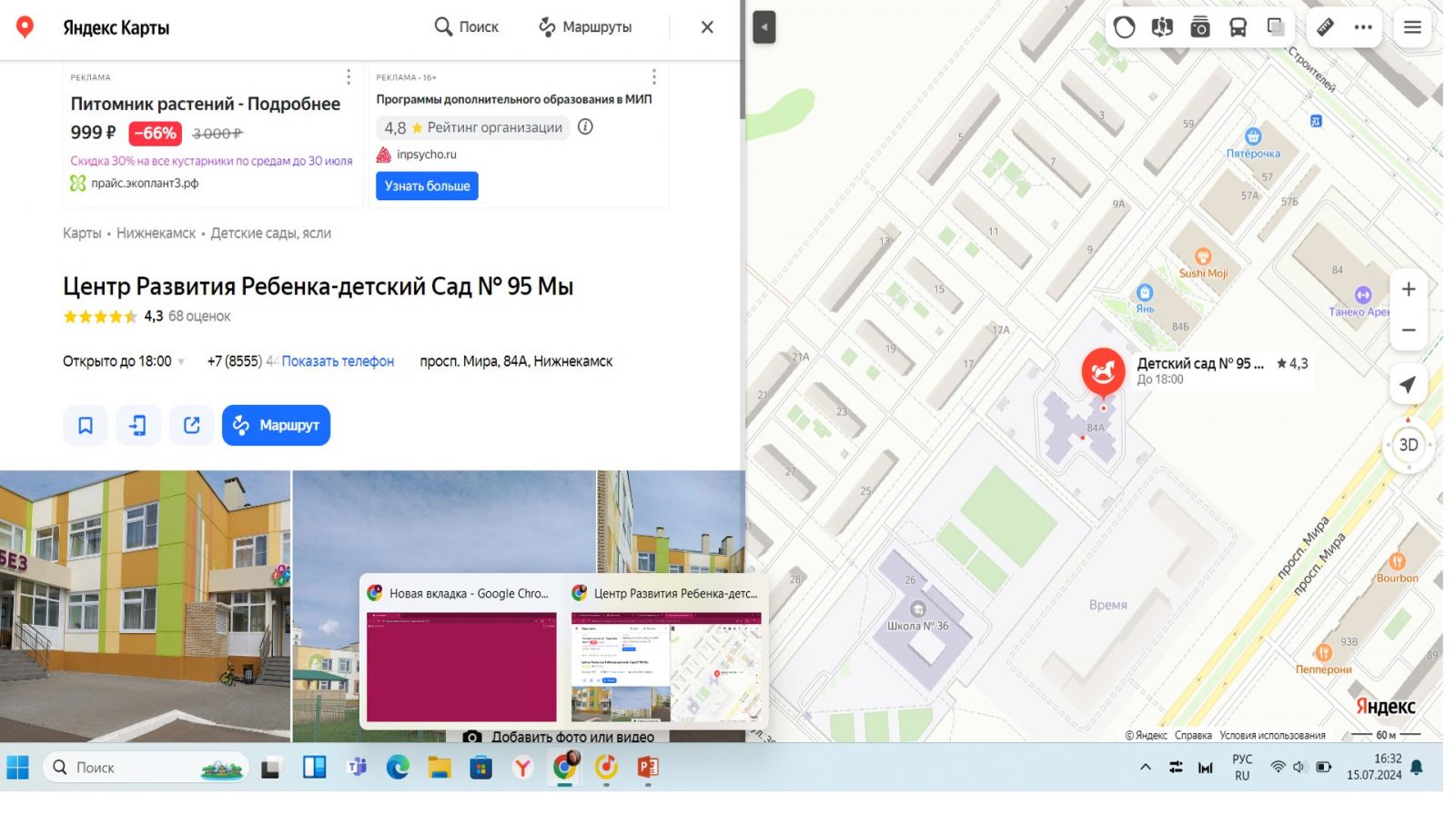Click the share place icon
The width and height of the screenshot is (1456, 815).
[191, 426]
